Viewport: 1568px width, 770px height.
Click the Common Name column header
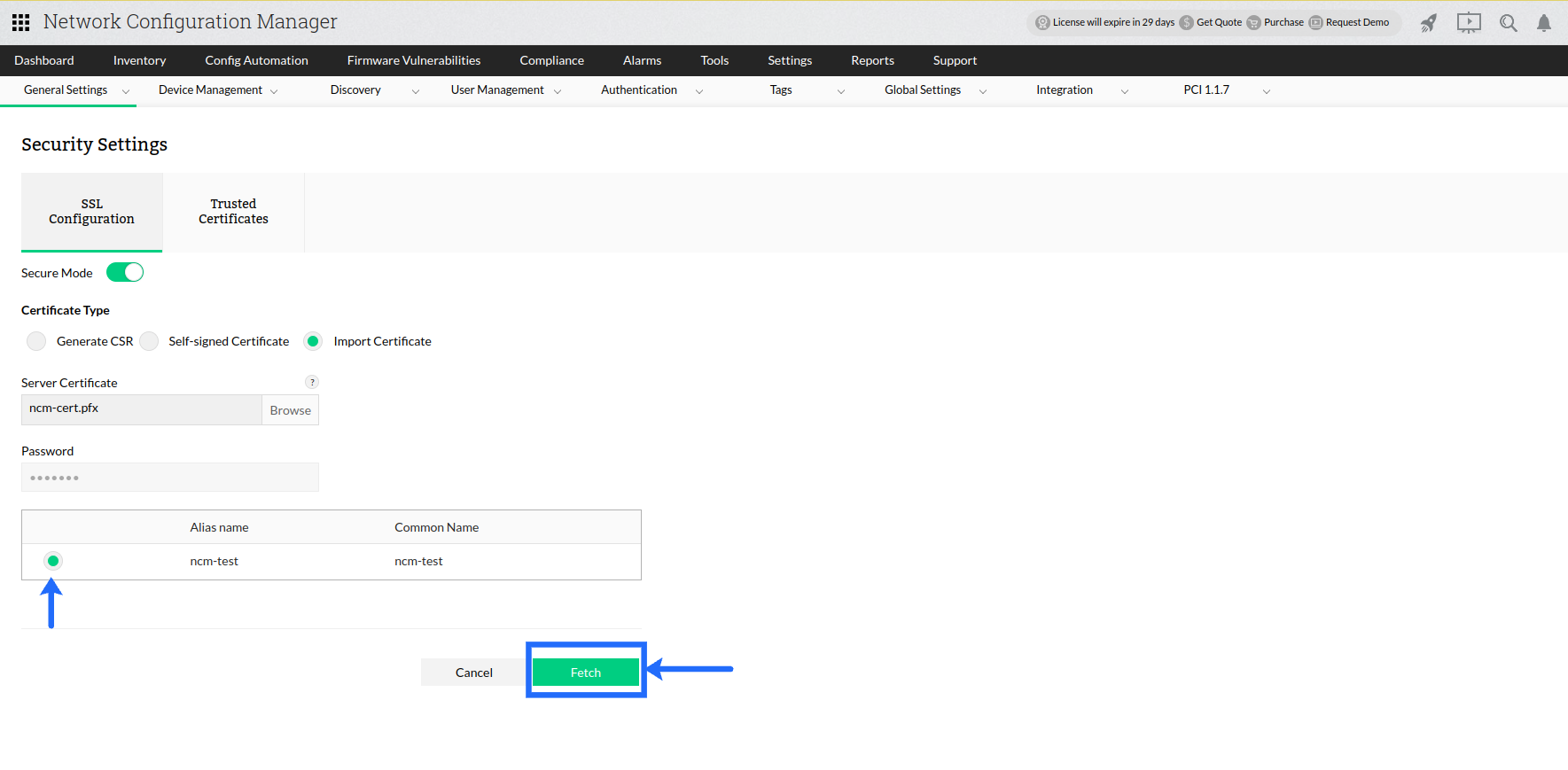(x=437, y=527)
